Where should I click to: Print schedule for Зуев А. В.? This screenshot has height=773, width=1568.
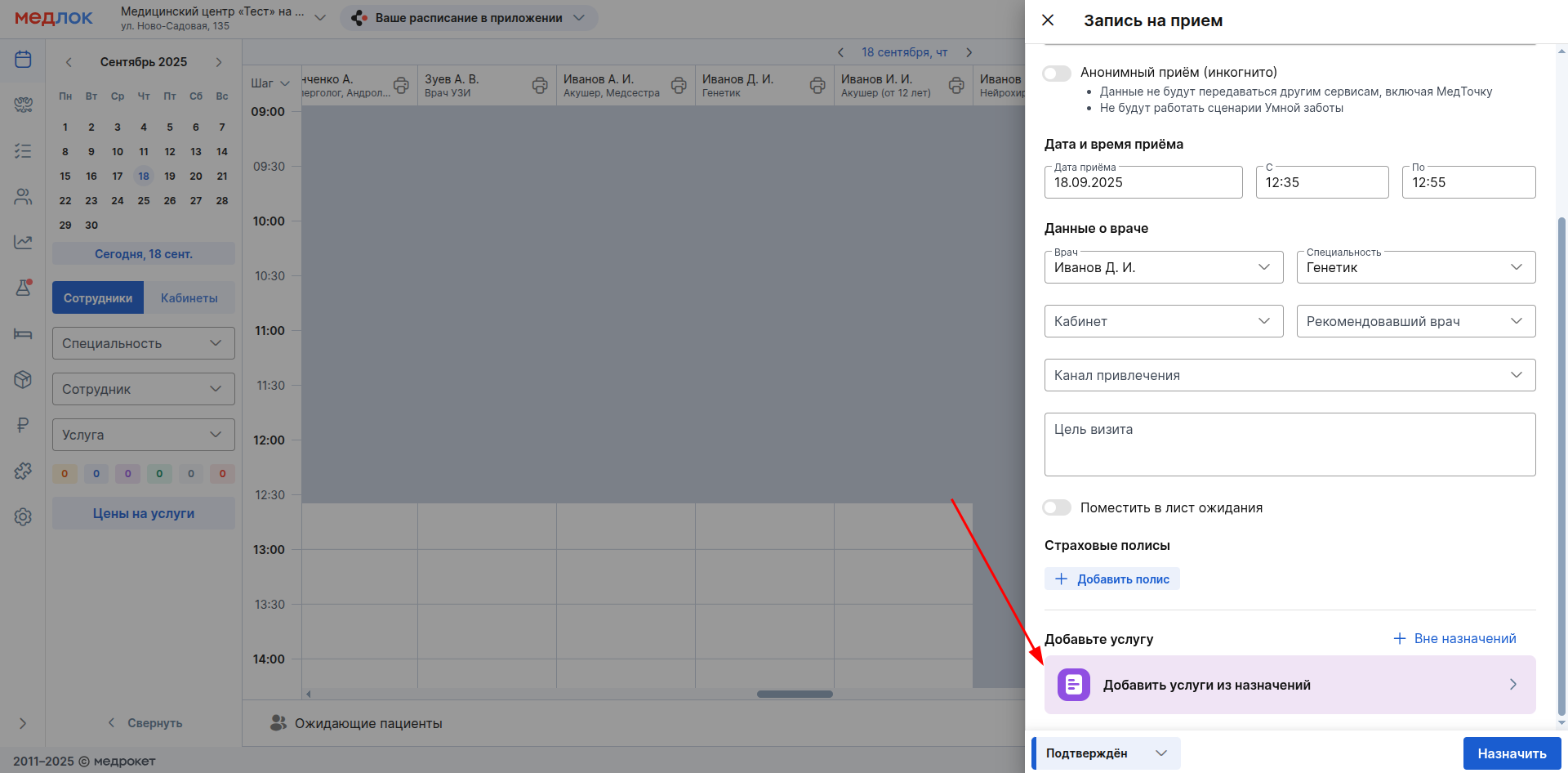(540, 85)
